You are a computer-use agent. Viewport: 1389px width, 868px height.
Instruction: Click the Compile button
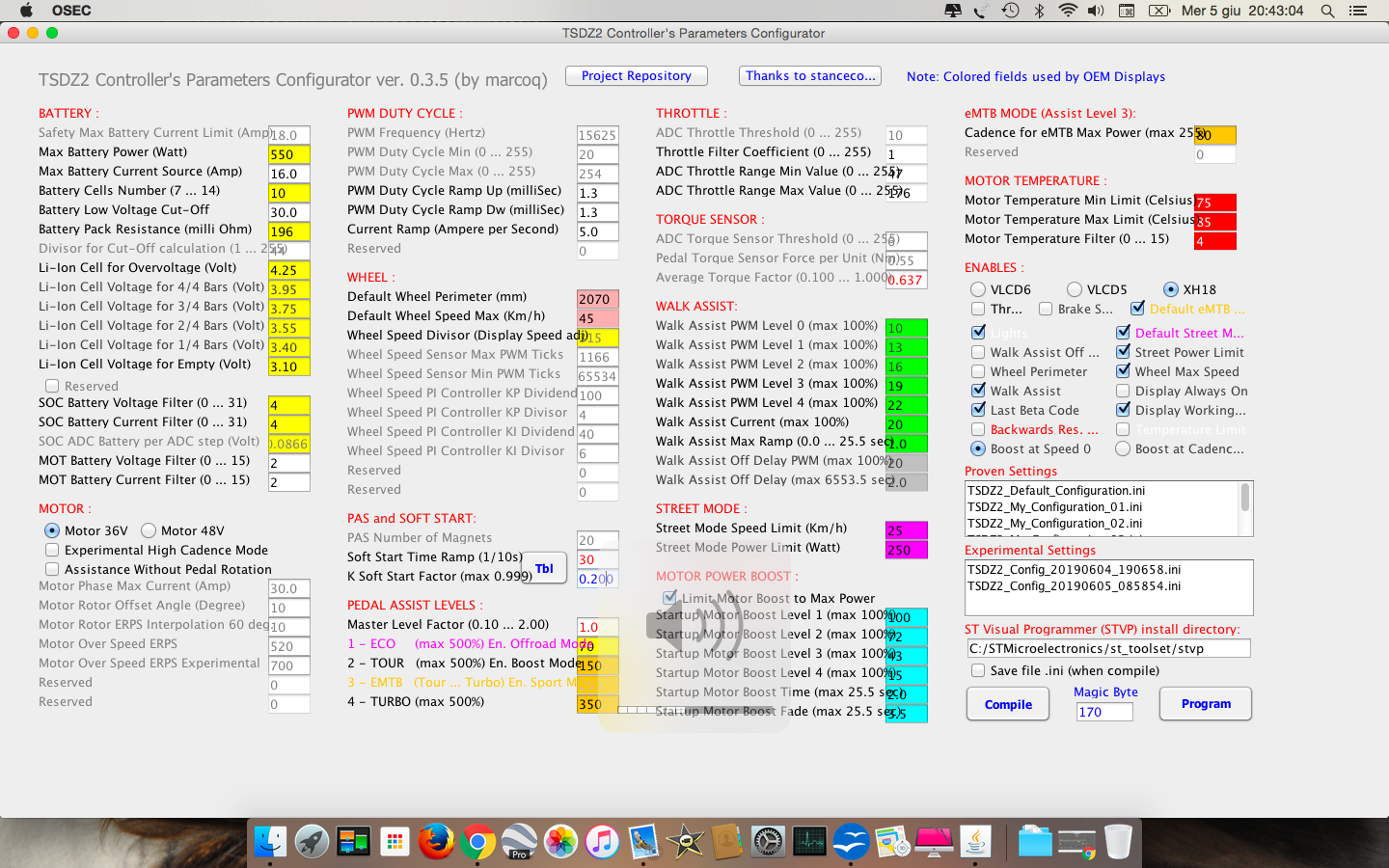tap(1008, 704)
